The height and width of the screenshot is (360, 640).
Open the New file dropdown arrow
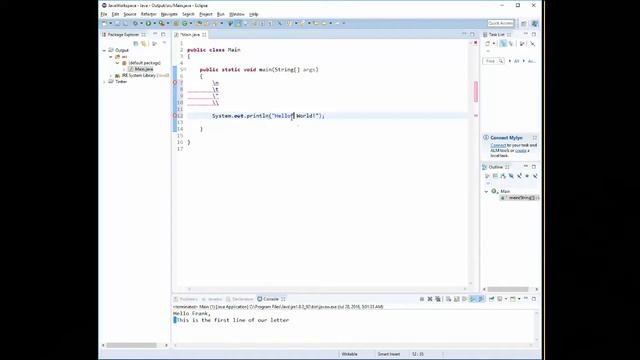pos(111,24)
